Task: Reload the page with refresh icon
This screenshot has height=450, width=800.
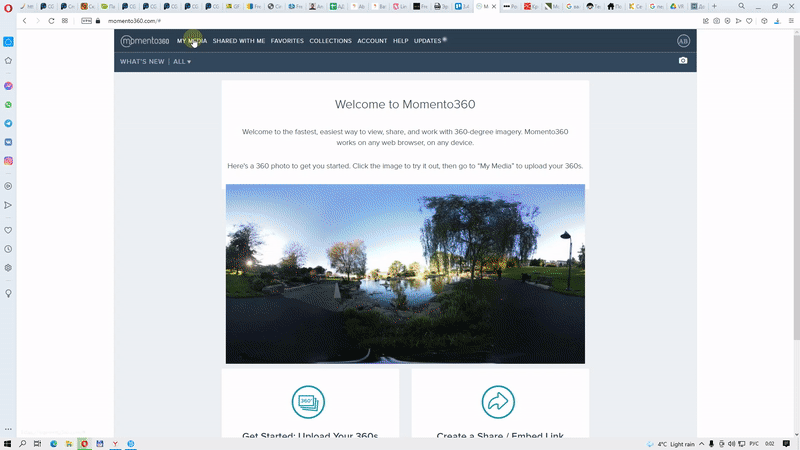Action: pos(51,21)
